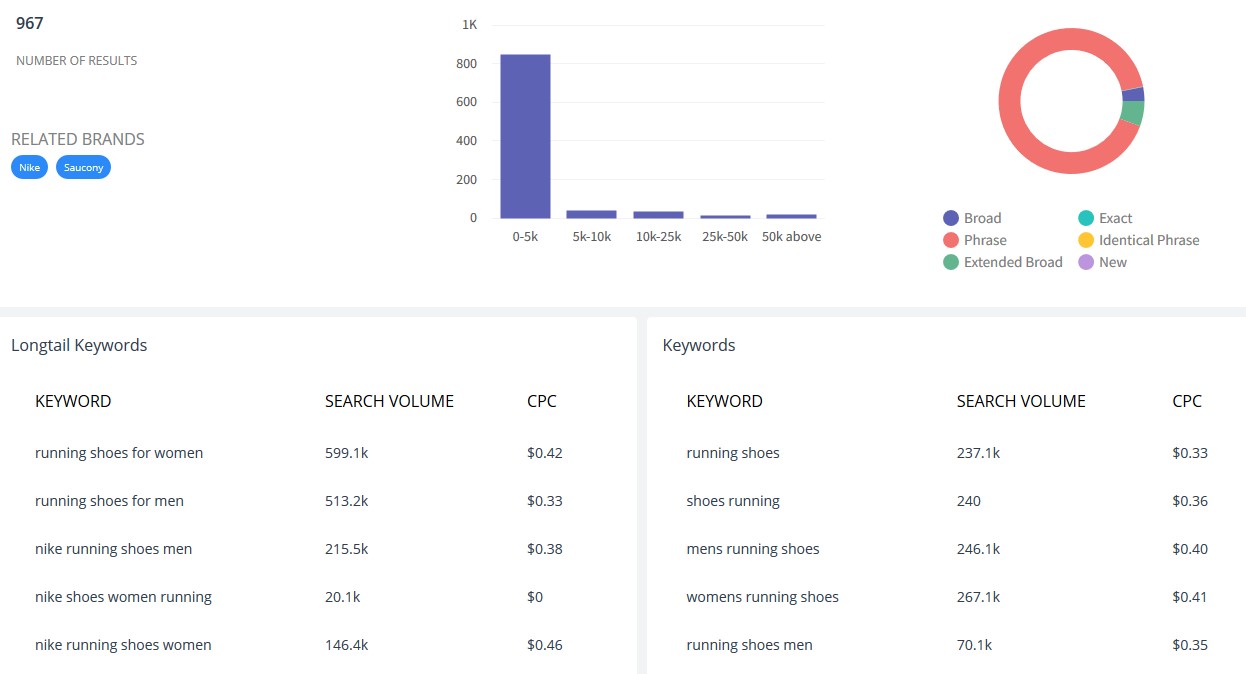Screen dimensions: 1246x674
Task: Toggle the New legend entry
Action: (1102, 262)
